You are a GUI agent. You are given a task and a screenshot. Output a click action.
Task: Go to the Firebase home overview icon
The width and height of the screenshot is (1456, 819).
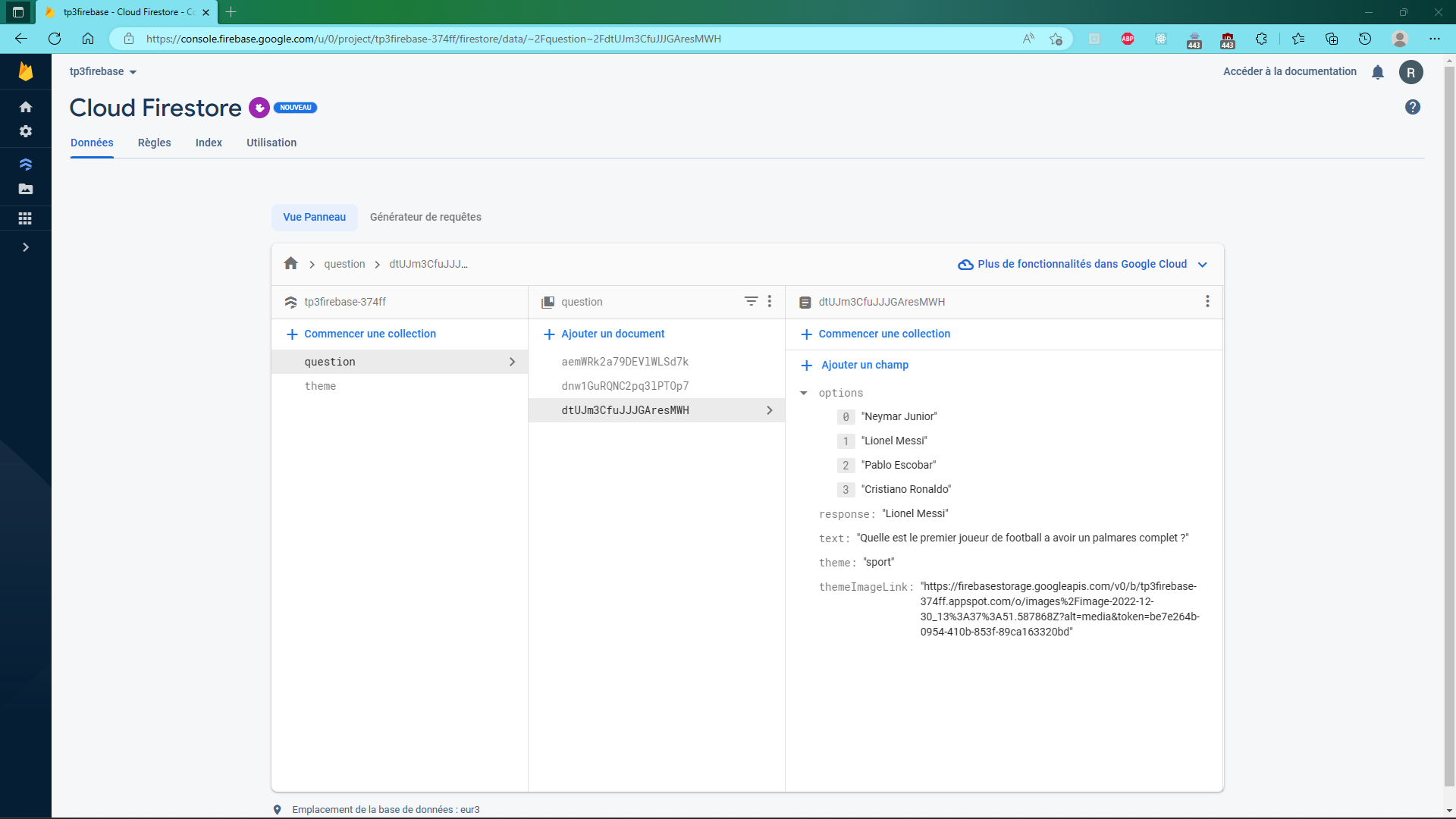(x=25, y=106)
